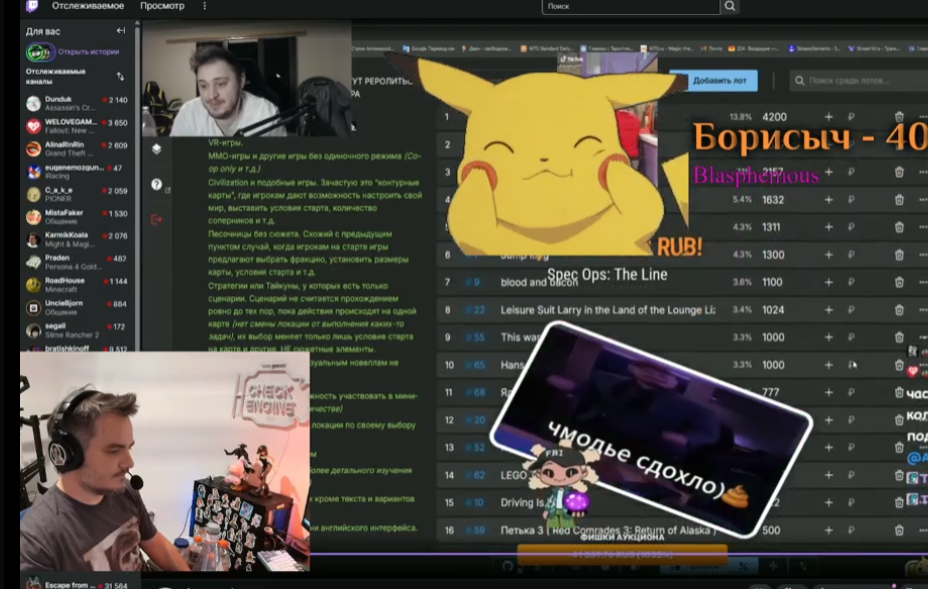Open AlinaRinRin channel
The width and height of the screenshot is (928, 589).
tap(77, 149)
